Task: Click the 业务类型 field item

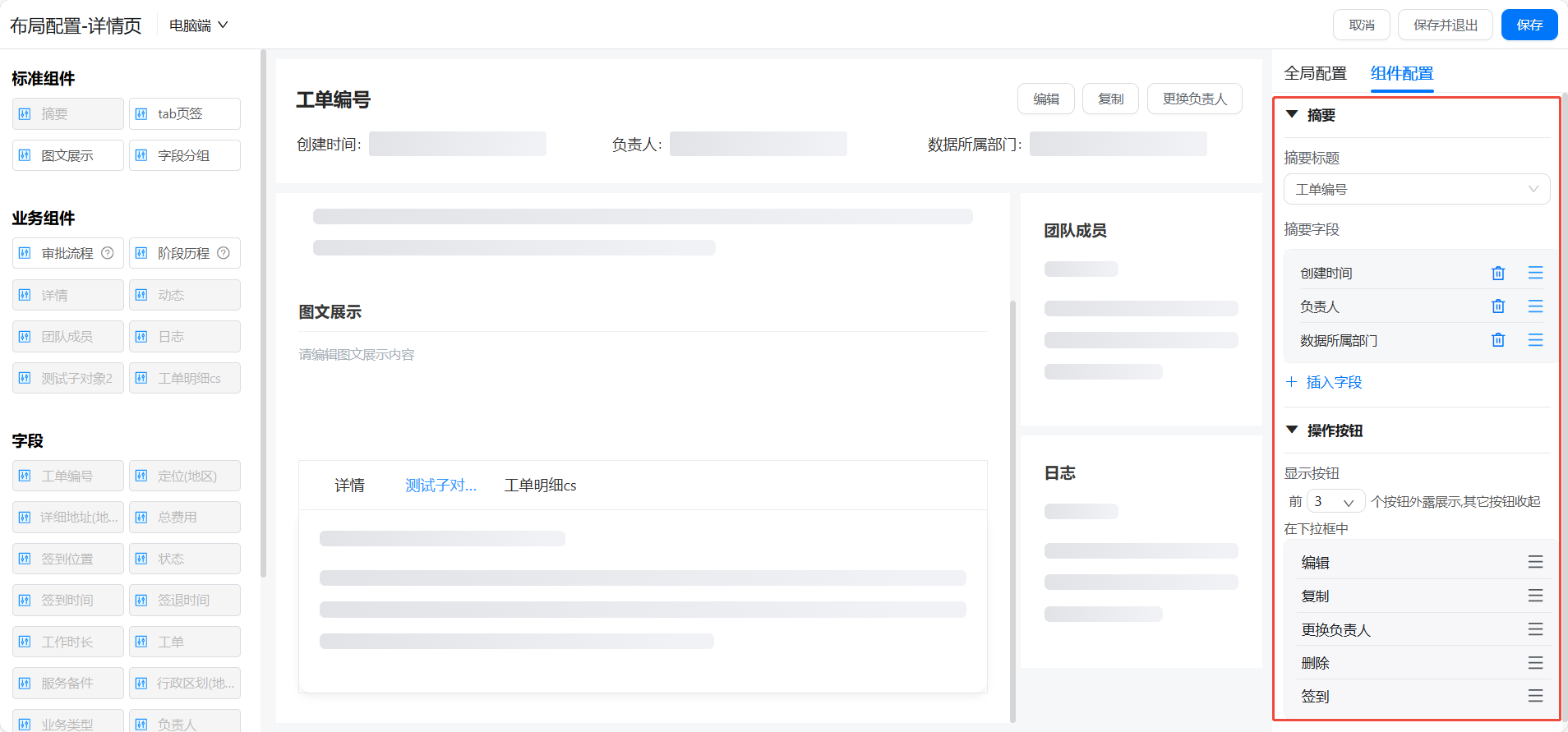Action: pos(68,720)
